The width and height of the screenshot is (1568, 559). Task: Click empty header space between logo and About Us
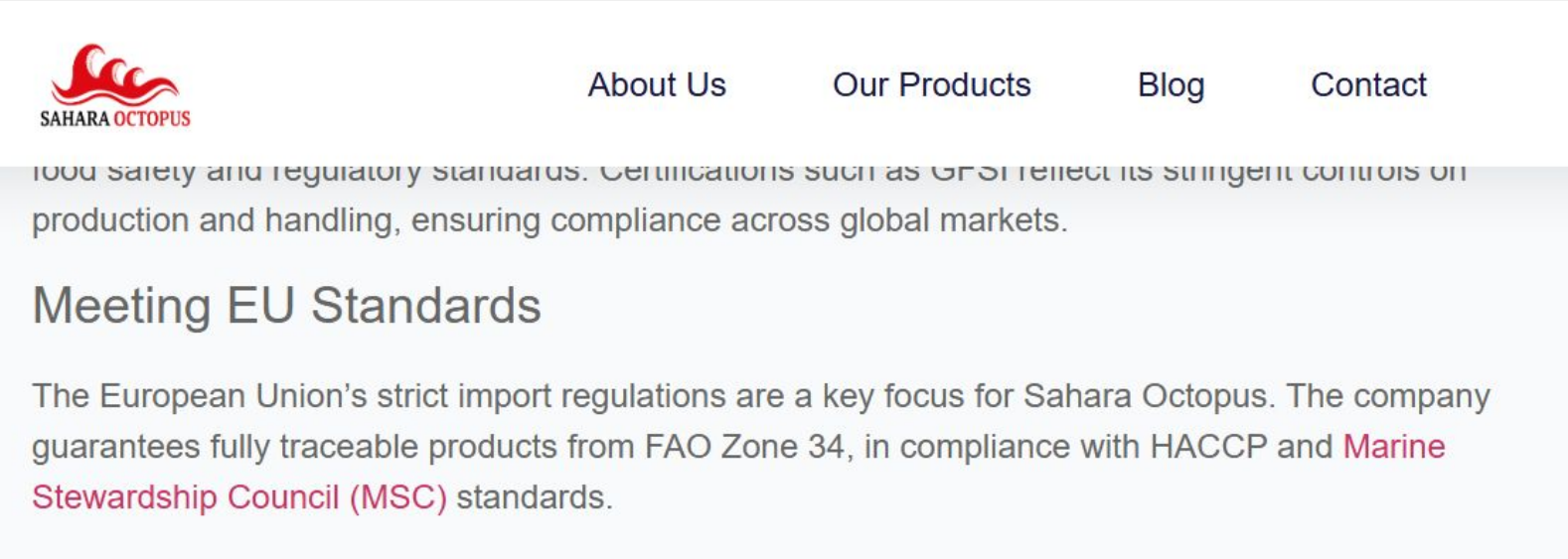(388, 84)
